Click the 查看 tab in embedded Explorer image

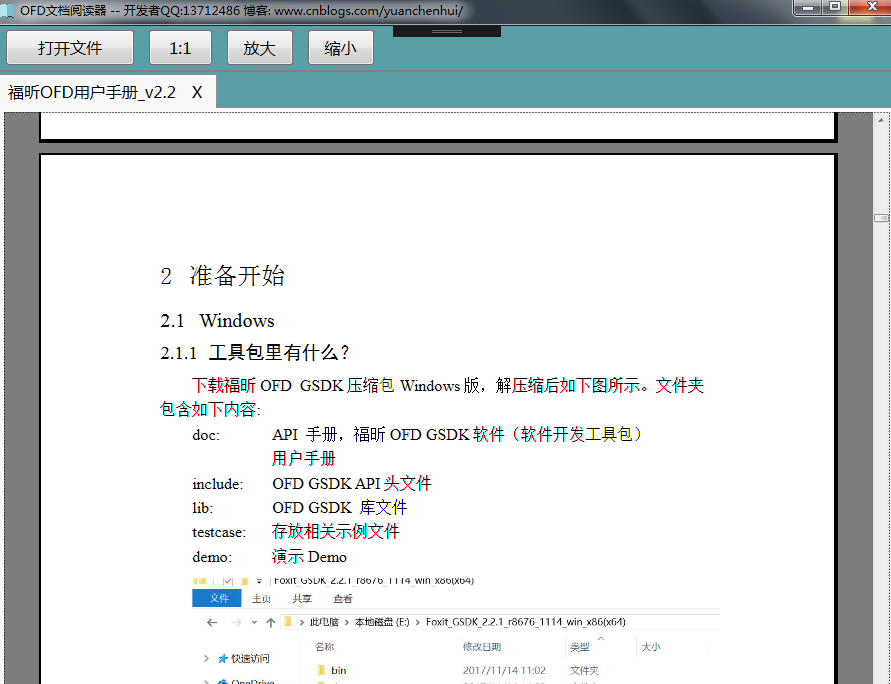click(x=343, y=599)
